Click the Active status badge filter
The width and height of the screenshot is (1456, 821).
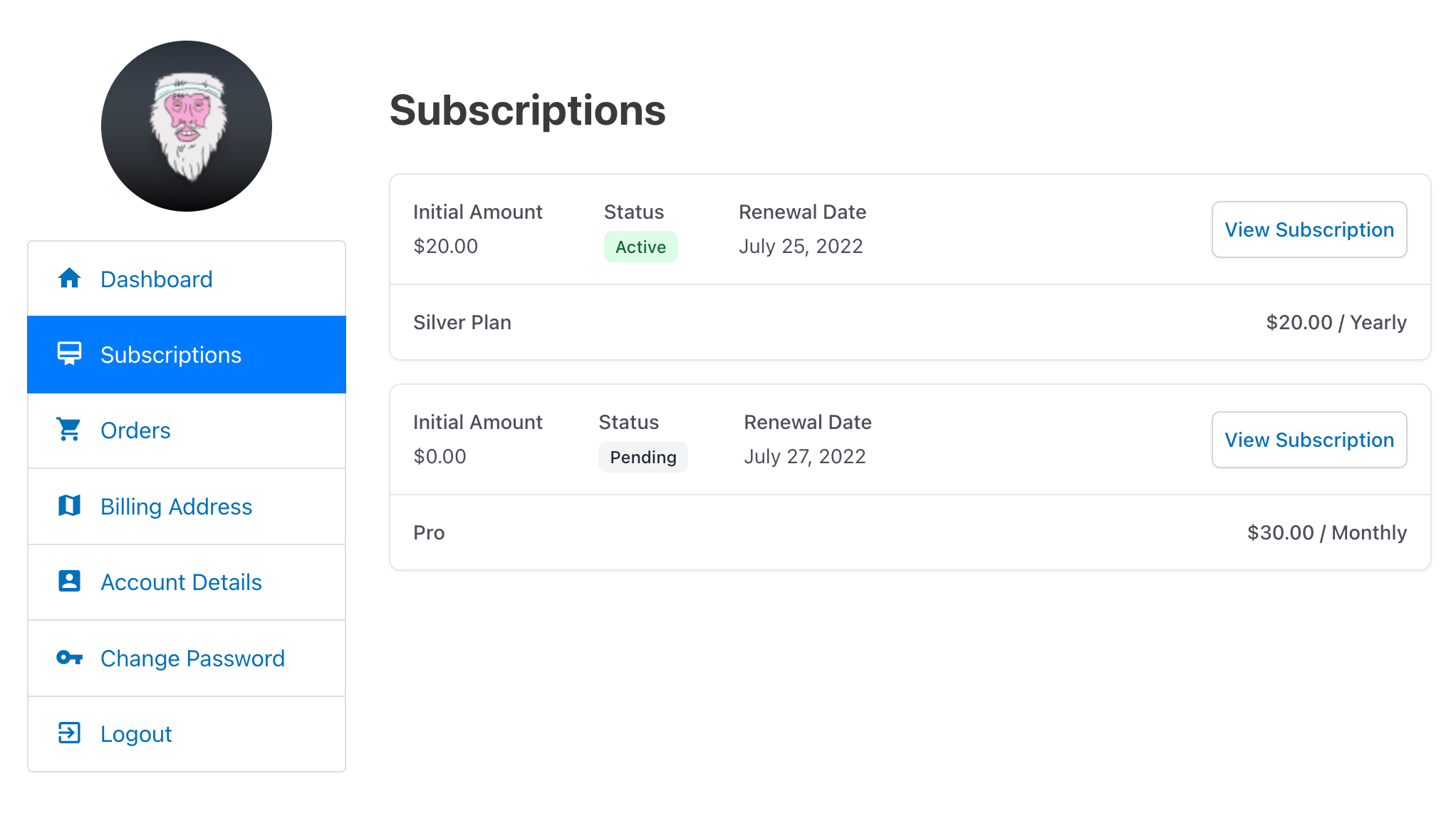coord(639,246)
